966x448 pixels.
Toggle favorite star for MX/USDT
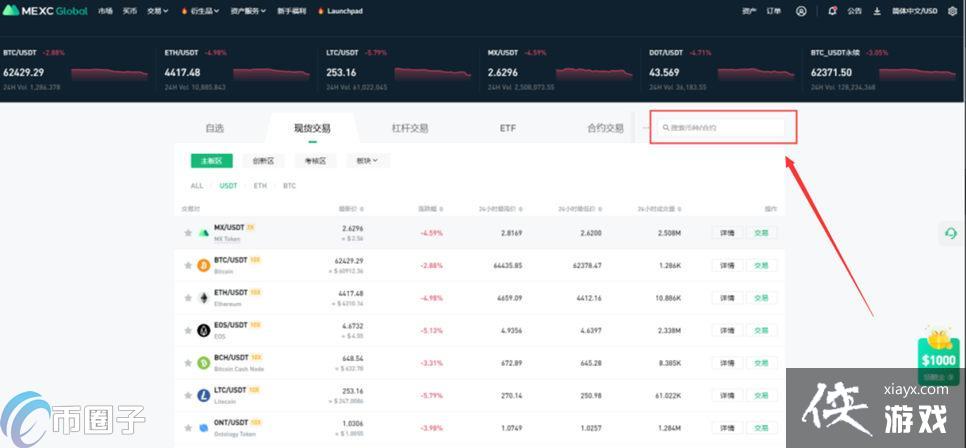[187, 233]
